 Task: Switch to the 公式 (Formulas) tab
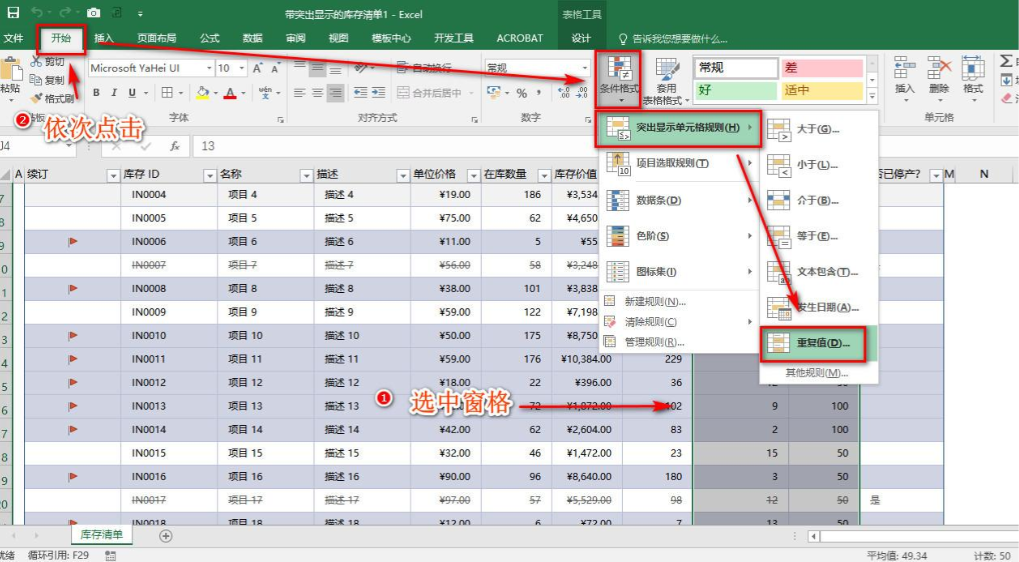209,38
